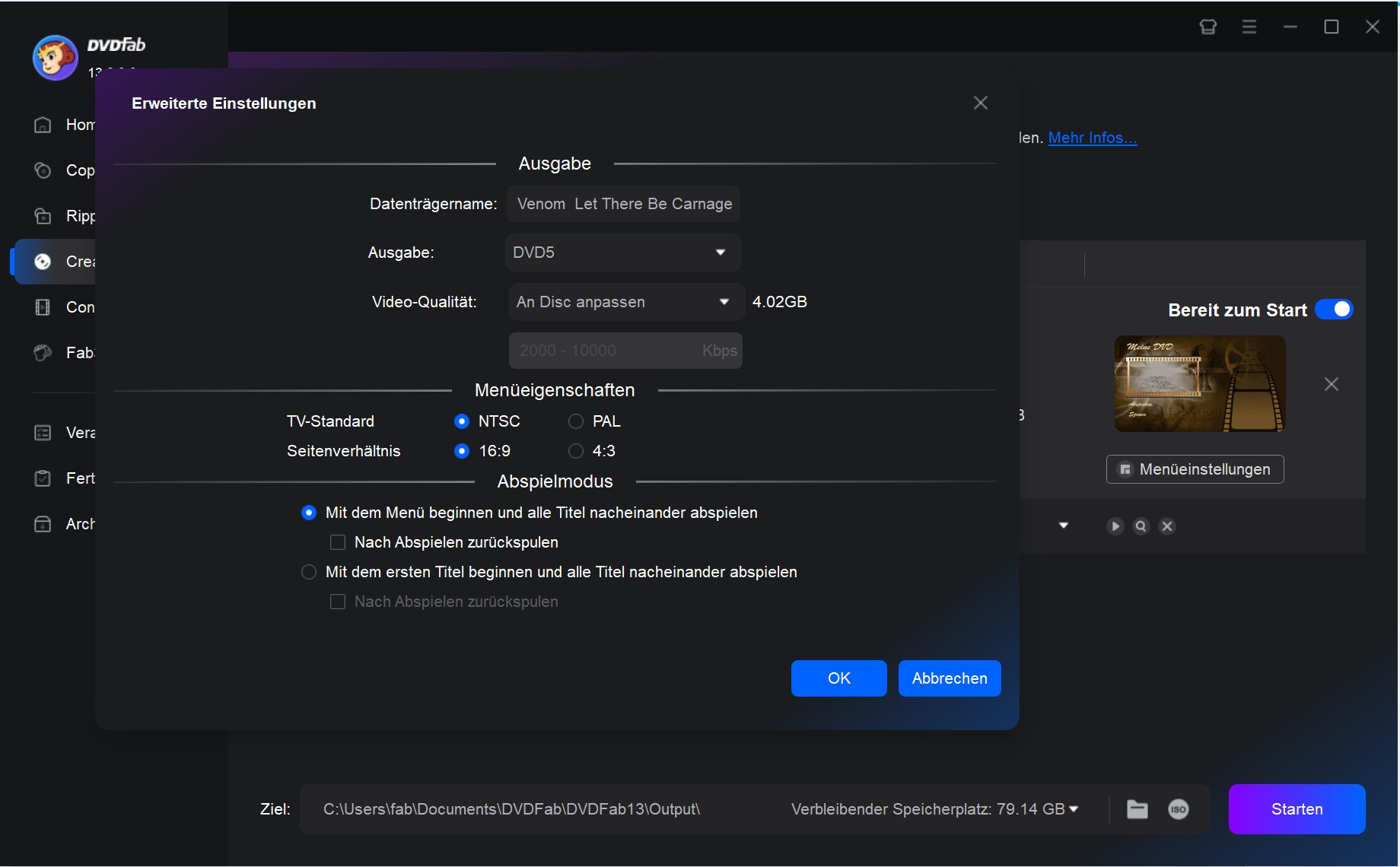Open the 'Mehr Infos...' link
Viewport: 1400px width, 867px height.
pos(1093,138)
